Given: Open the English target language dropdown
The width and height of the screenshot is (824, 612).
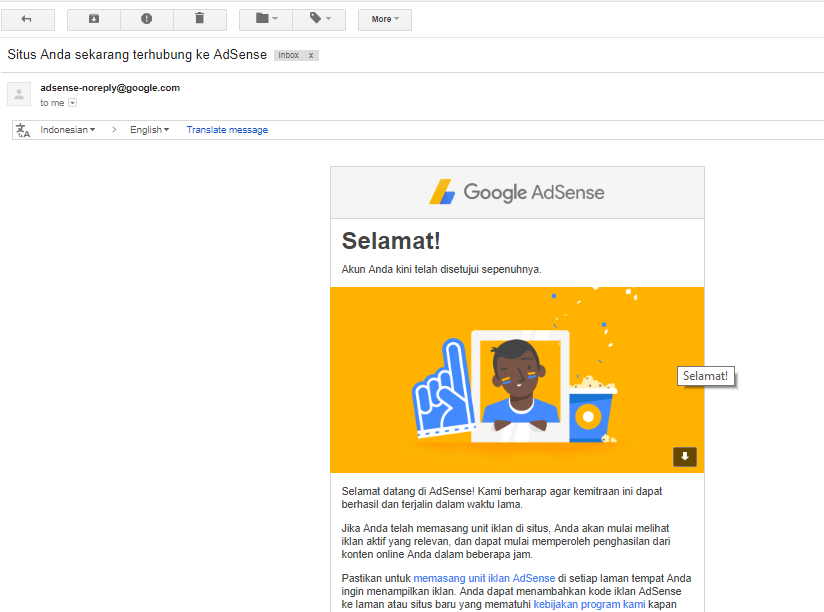Looking at the screenshot, I should (x=149, y=130).
